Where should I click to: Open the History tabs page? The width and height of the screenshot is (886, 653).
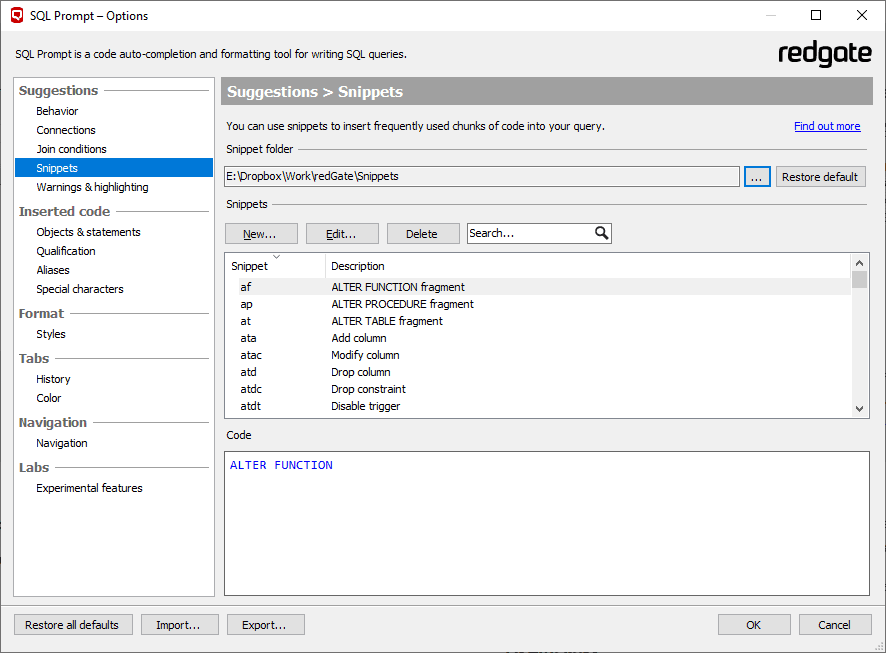pos(53,379)
